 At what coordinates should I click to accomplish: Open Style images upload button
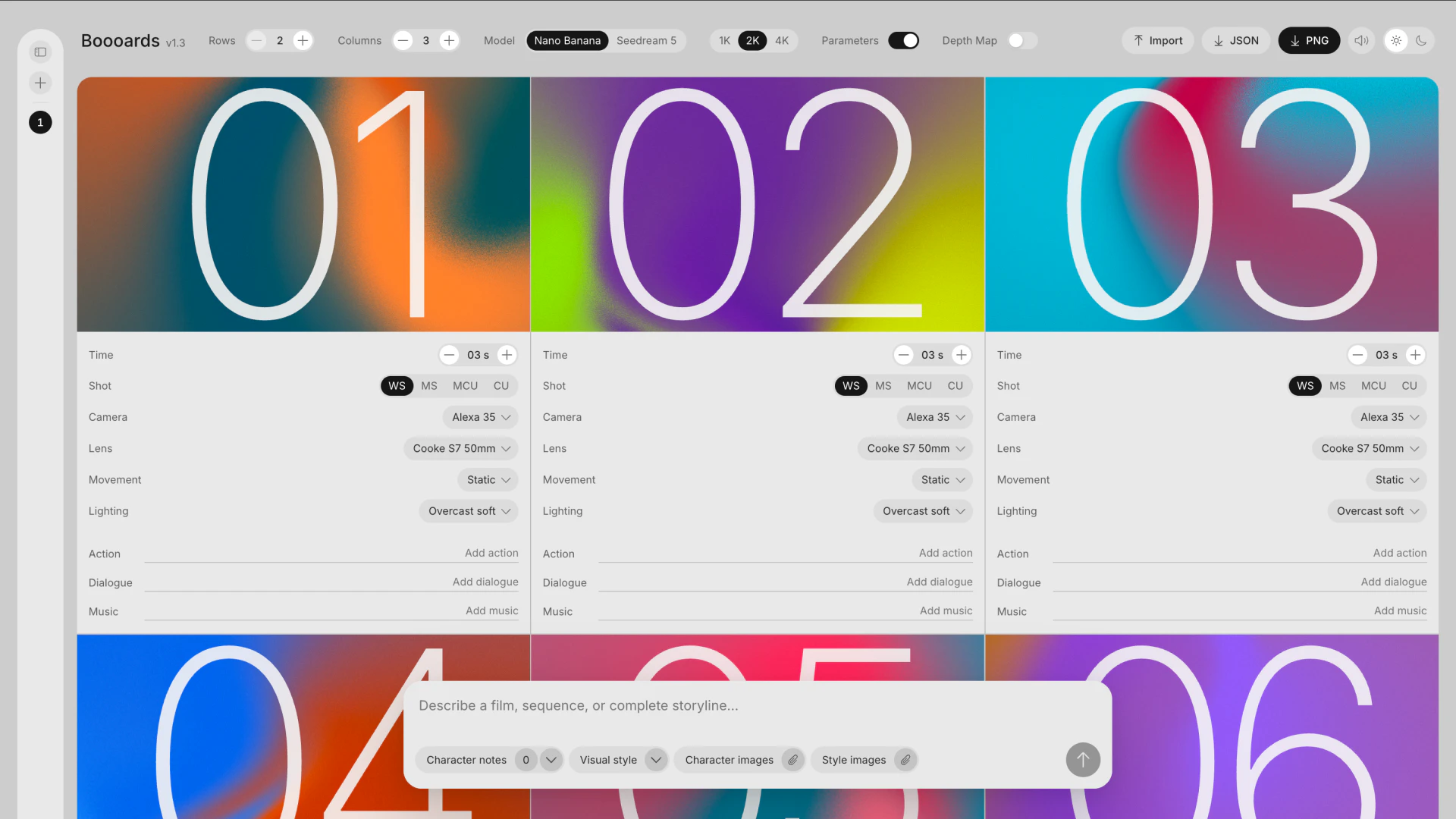[864, 760]
